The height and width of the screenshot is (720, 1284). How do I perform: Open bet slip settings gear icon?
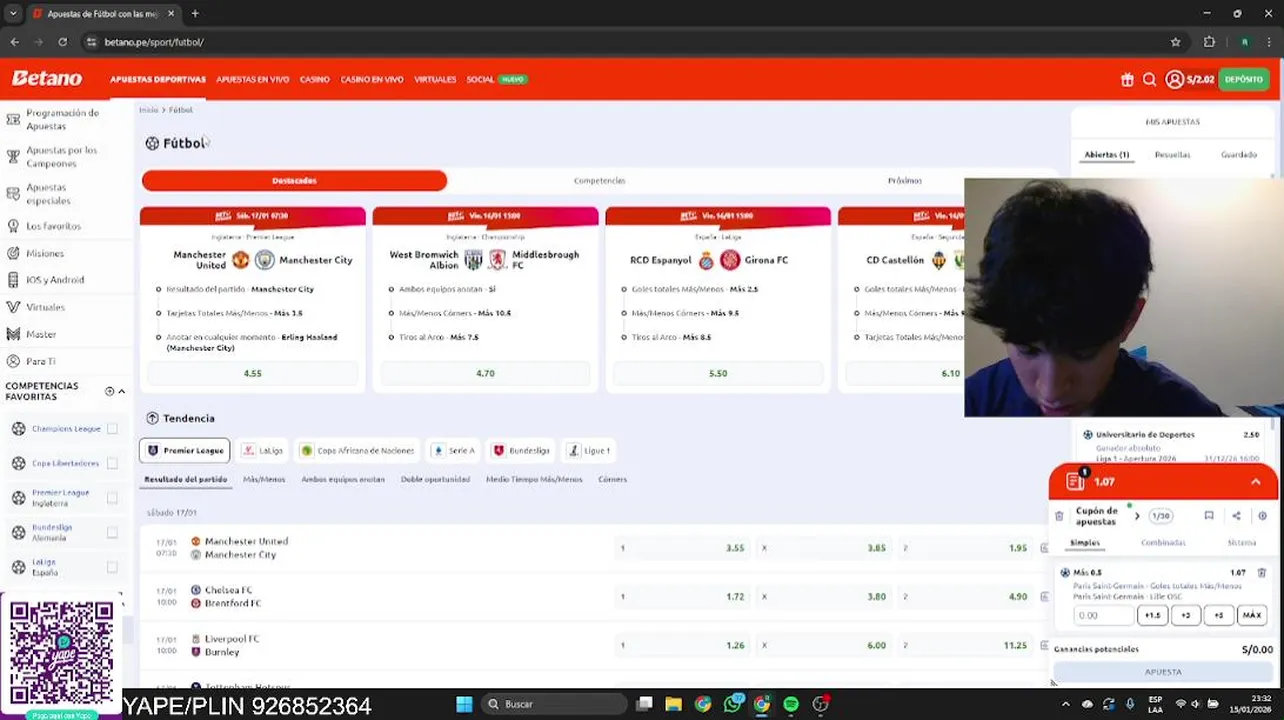[x=1262, y=516]
